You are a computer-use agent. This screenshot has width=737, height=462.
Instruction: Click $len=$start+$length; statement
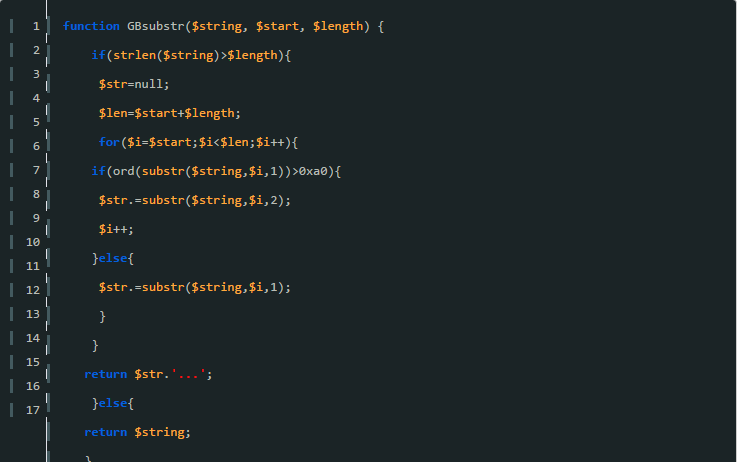pyautogui.click(x=170, y=113)
